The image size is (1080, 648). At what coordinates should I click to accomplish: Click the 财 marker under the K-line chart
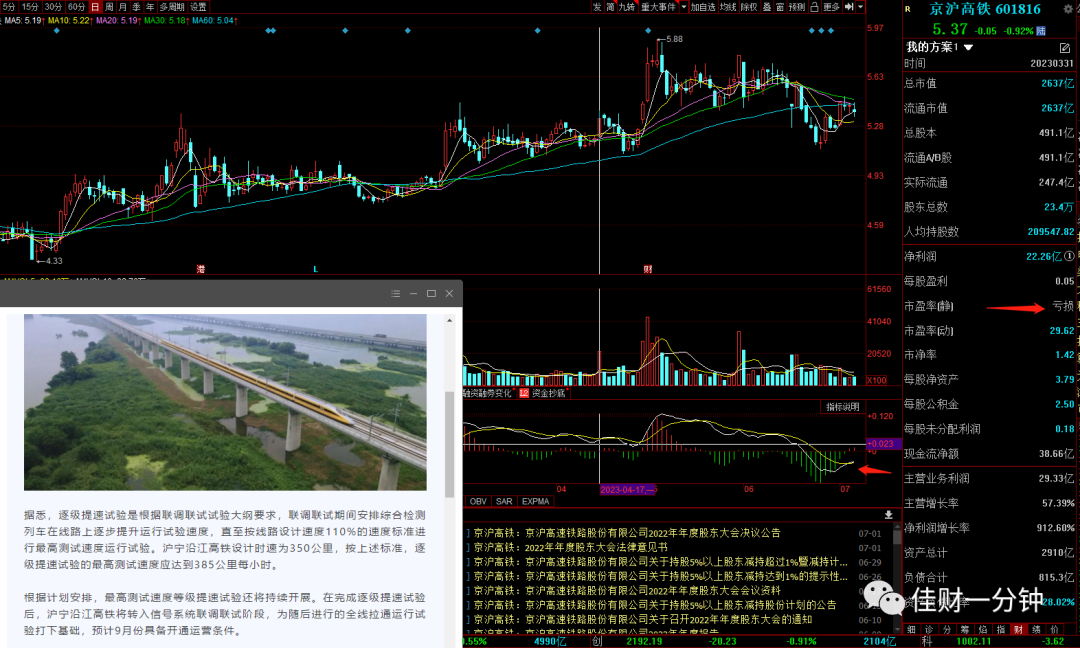click(x=647, y=269)
